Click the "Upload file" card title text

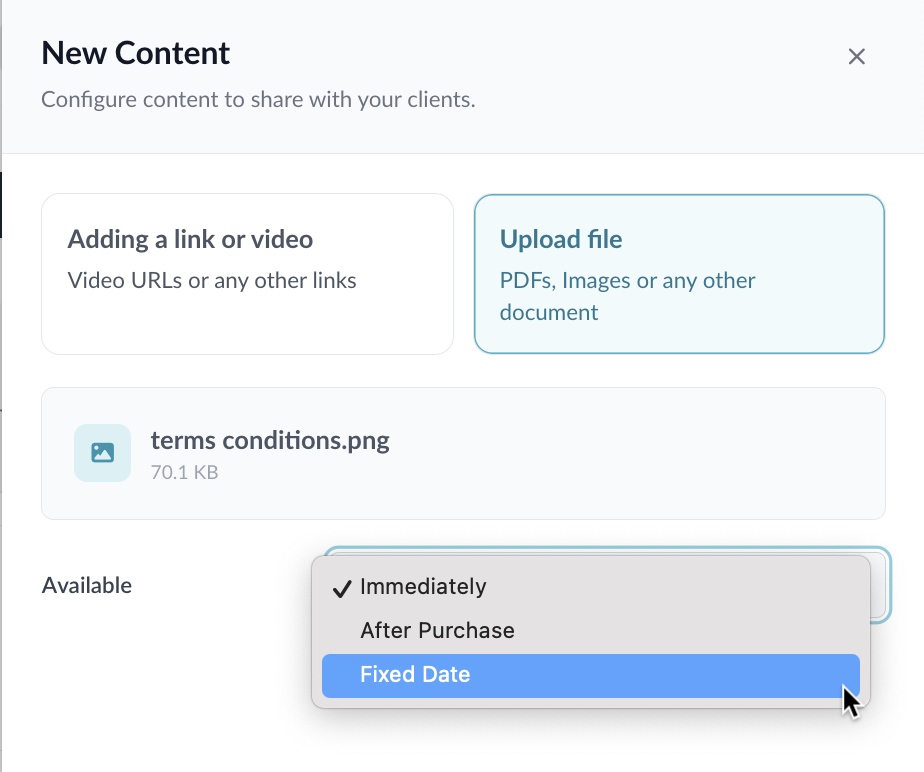(561, 240)
